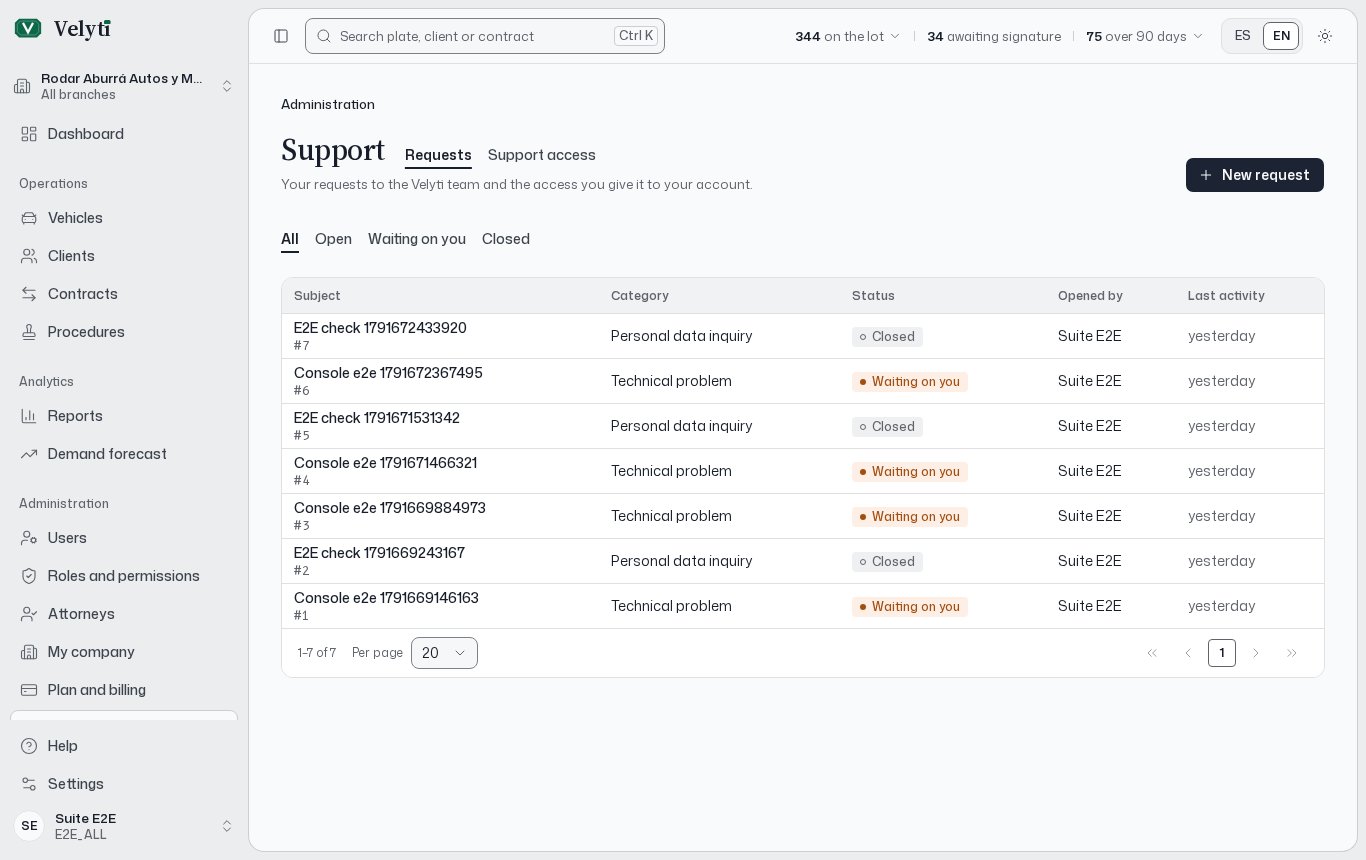Open Procedures in the sidebar
1366x860 pixels.
(x=124, y=332)
